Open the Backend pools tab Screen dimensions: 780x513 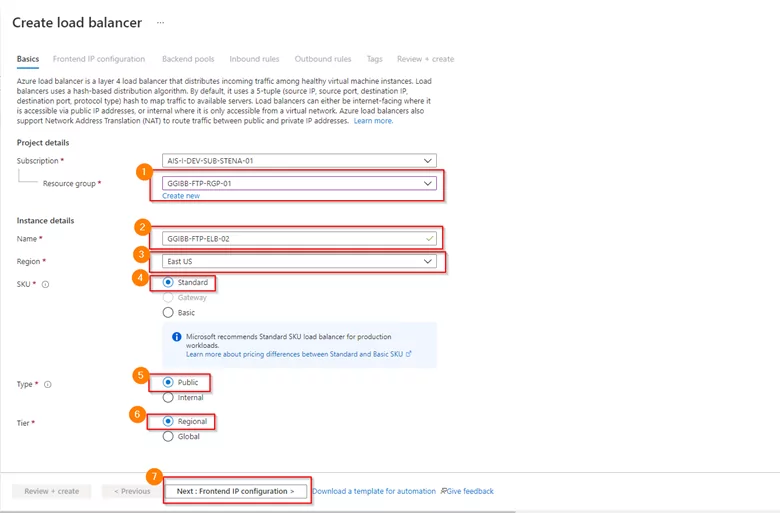point(188,59)
